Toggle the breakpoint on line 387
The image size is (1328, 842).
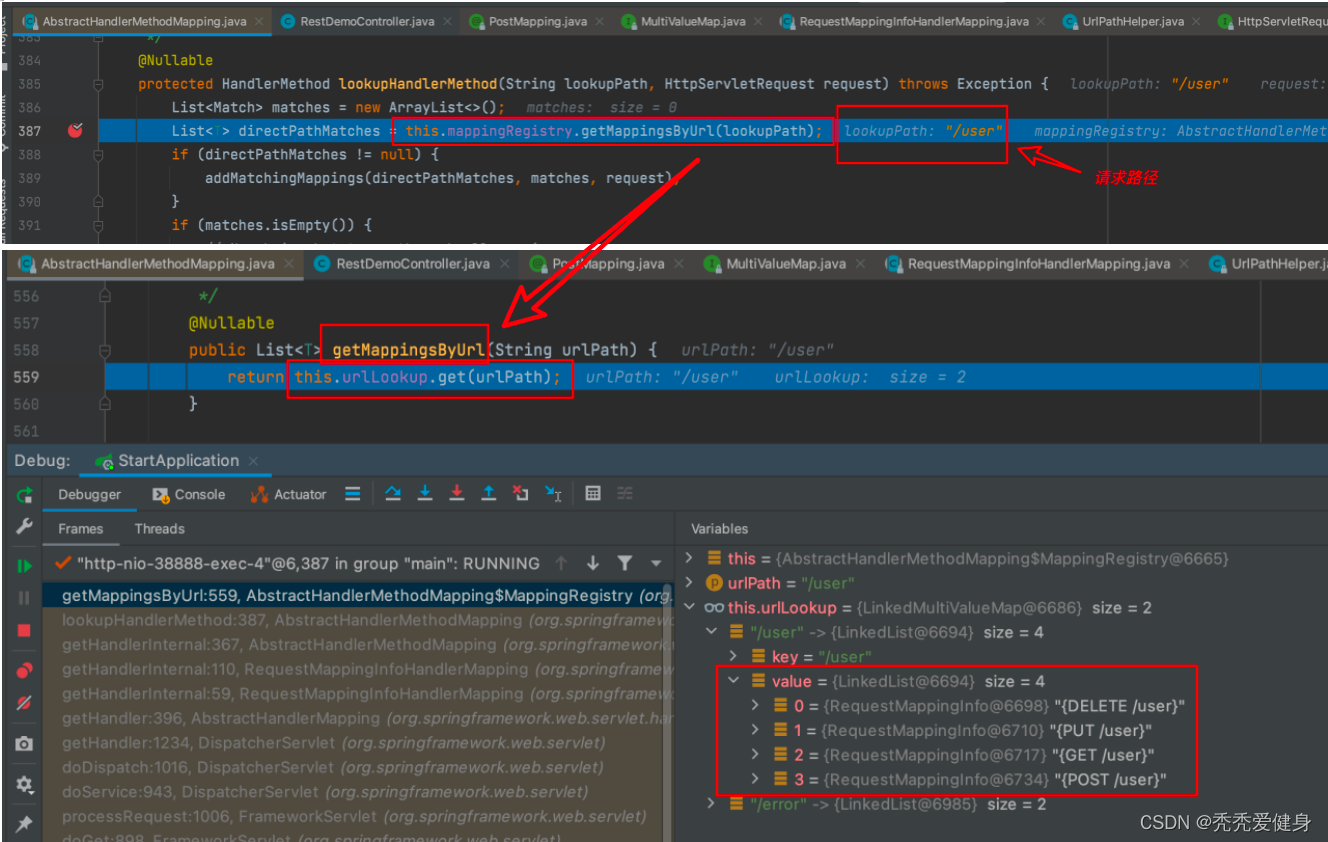pyautogui.click(x=75, y=130)
